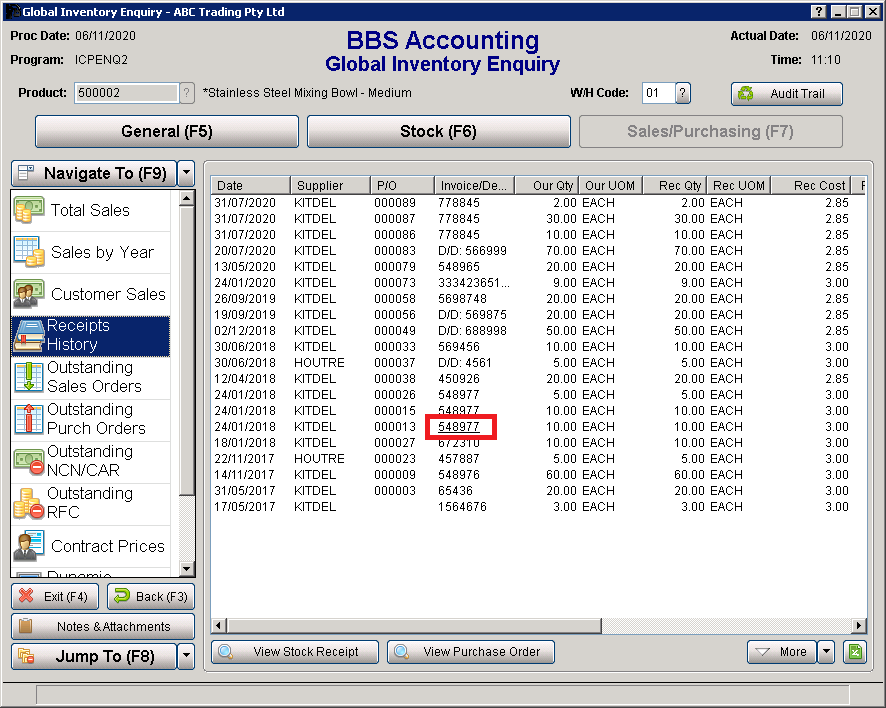Switch to the General (F5) tab
The height and width of the screenshot is (708, 886).
tap(167, 132)
